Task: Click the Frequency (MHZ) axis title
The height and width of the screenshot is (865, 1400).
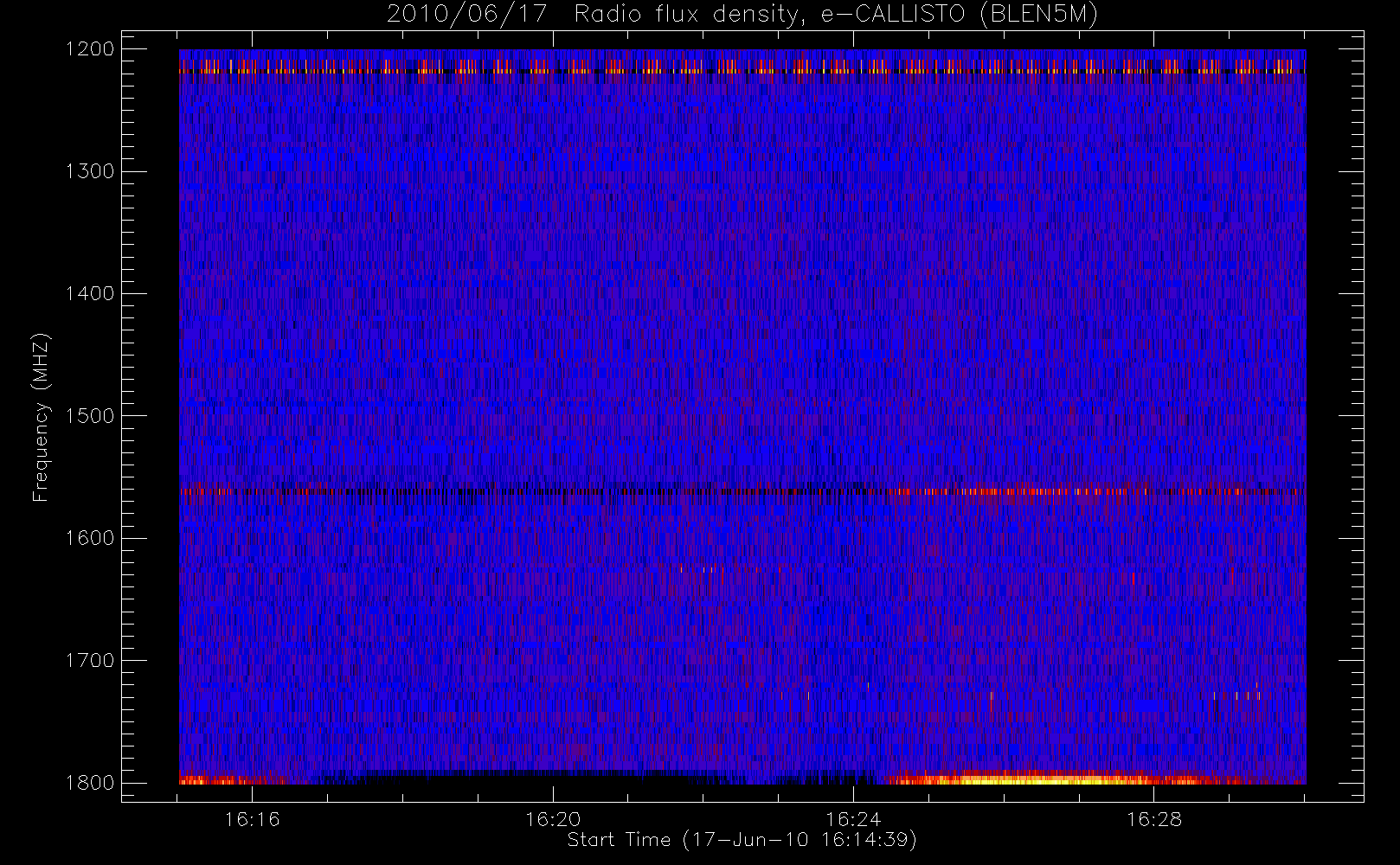Action: pos(41,417)
